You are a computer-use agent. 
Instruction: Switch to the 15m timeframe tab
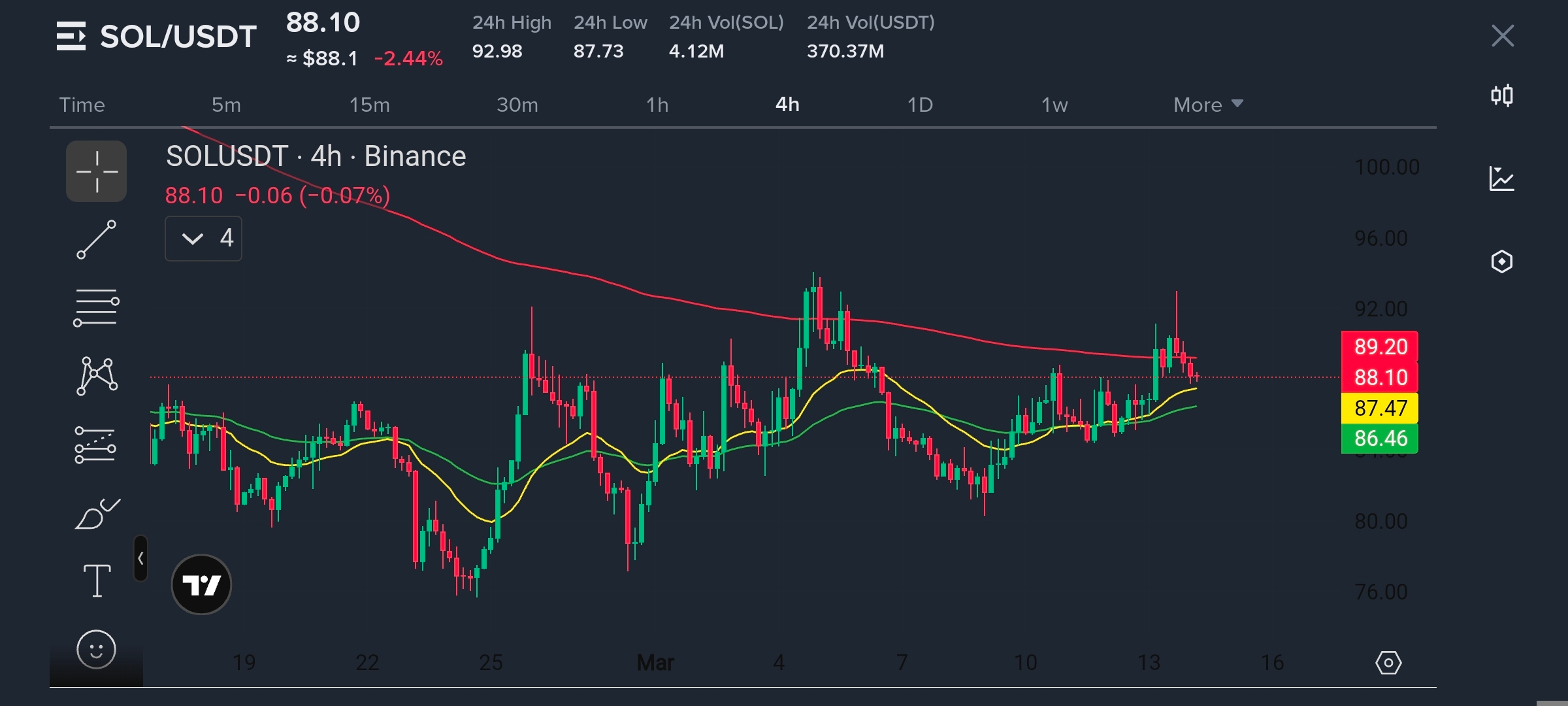pyautogui.click(x=369, y=105)
